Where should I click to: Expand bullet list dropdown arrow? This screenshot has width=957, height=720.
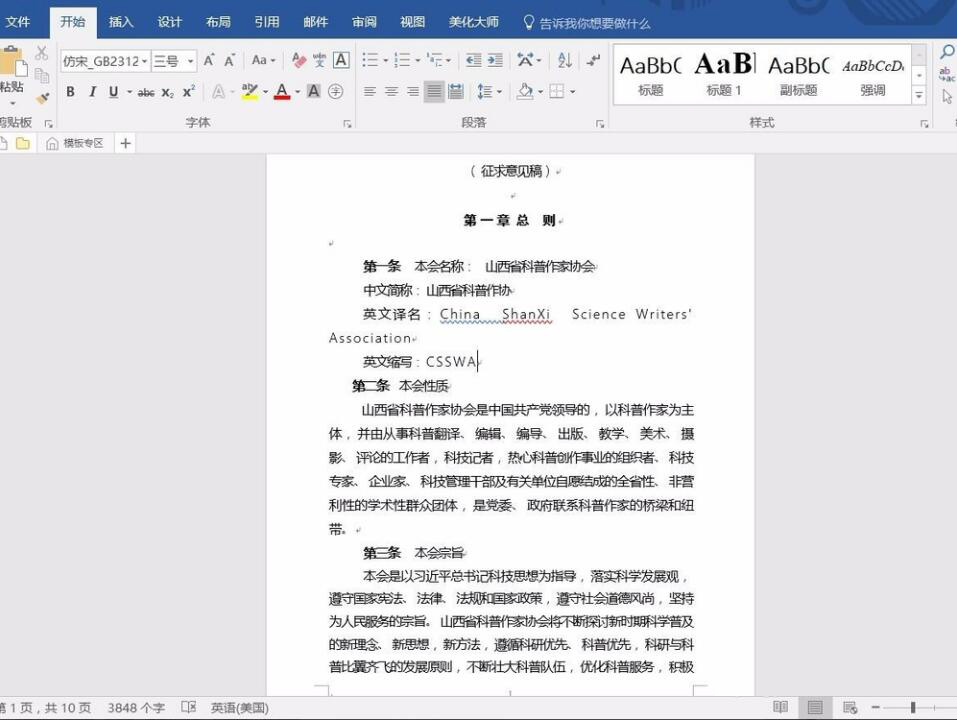point(386,60)
